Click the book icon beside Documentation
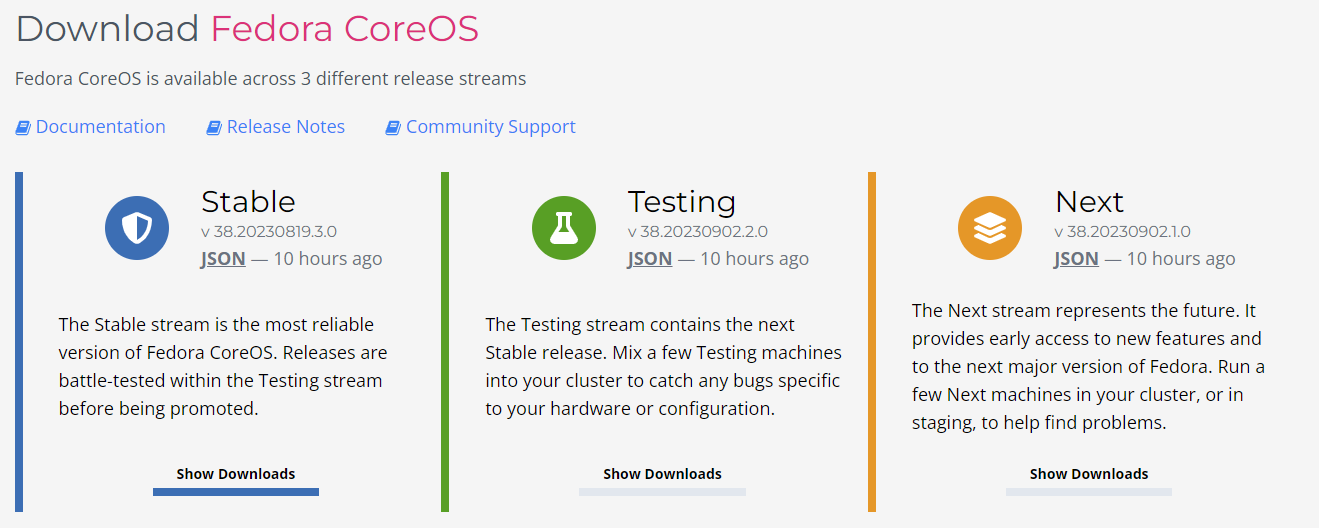The height and width of the screenshot is (528, 1319). 23,127
